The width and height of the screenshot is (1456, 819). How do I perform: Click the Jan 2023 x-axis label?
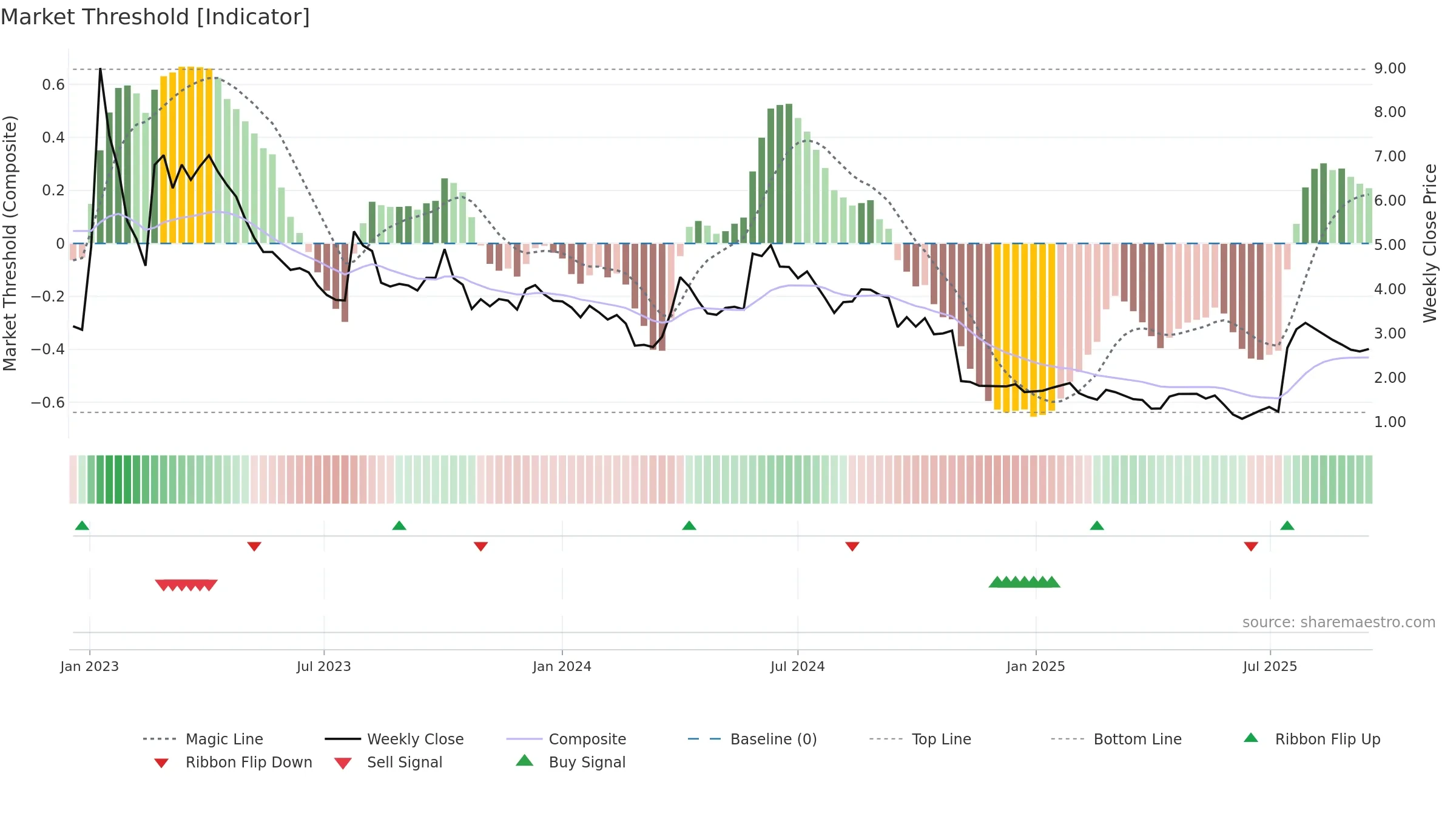pyautogui.click(x=90, y=666)
